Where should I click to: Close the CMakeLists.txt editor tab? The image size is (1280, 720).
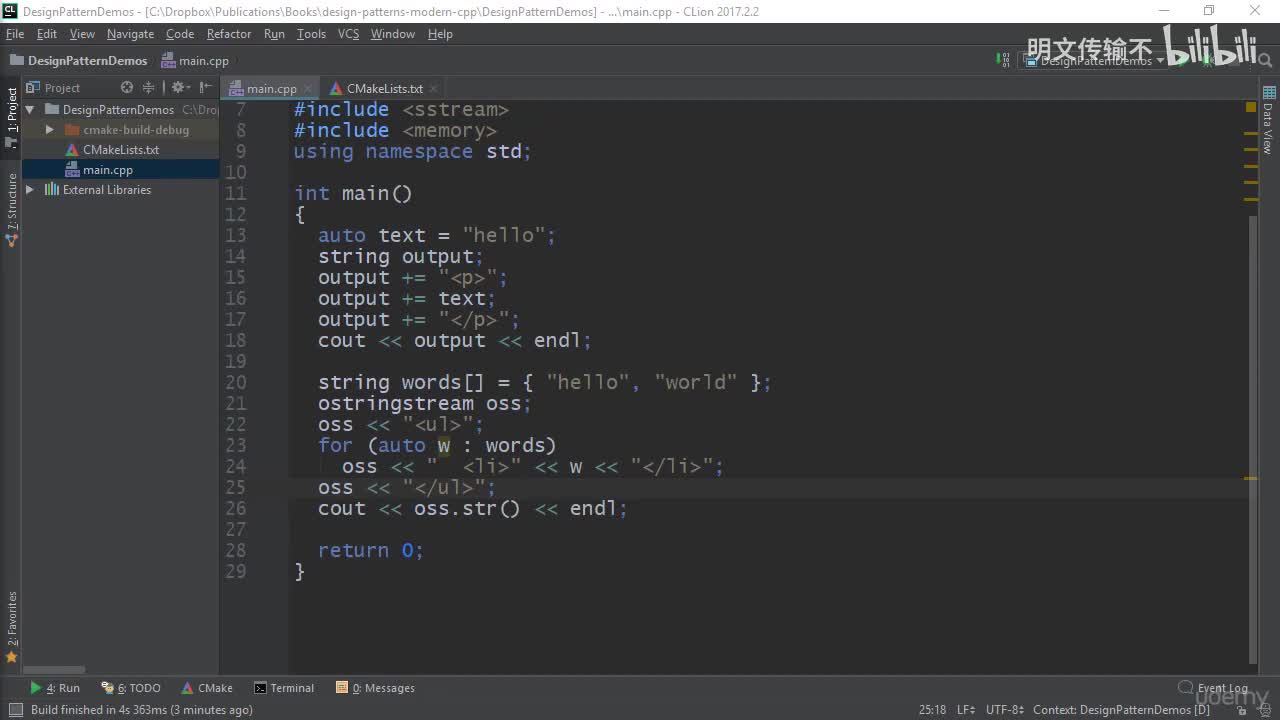point(433,88)
